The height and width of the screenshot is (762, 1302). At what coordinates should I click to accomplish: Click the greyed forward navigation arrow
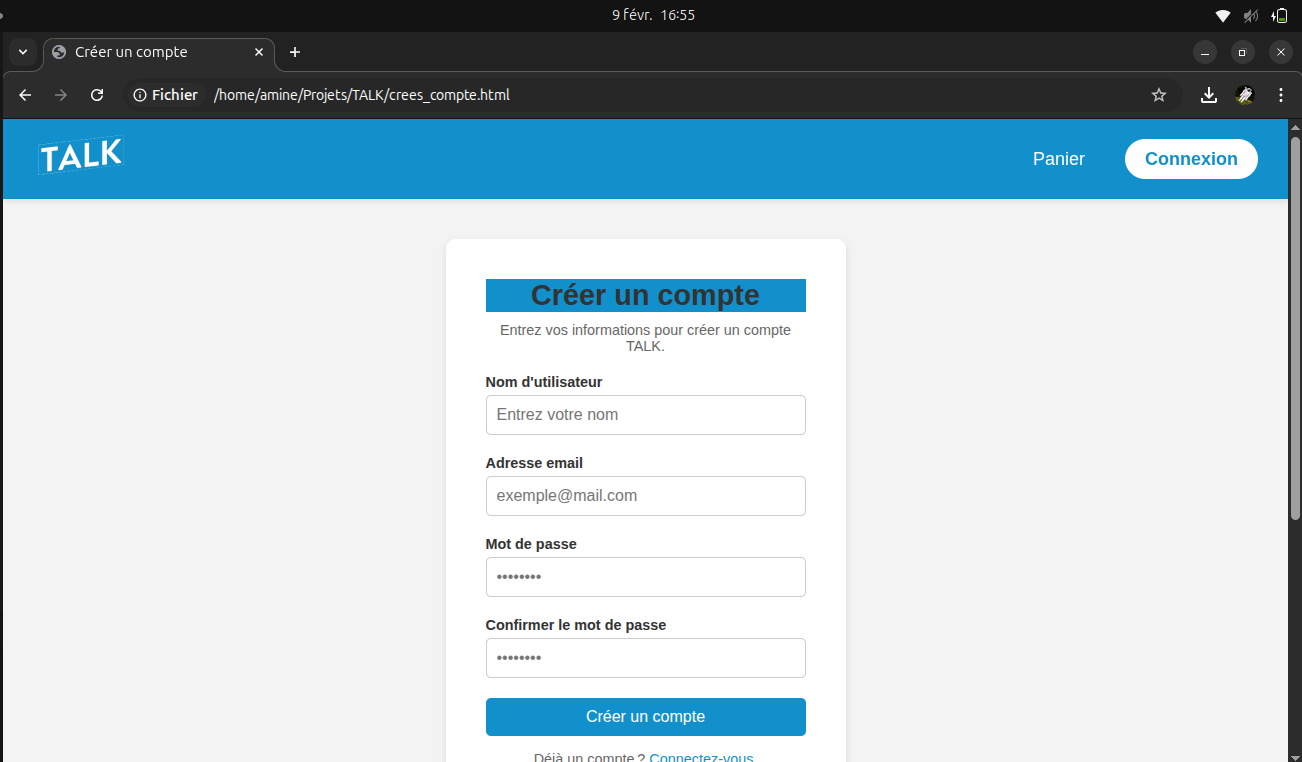(x=60, y=95)
